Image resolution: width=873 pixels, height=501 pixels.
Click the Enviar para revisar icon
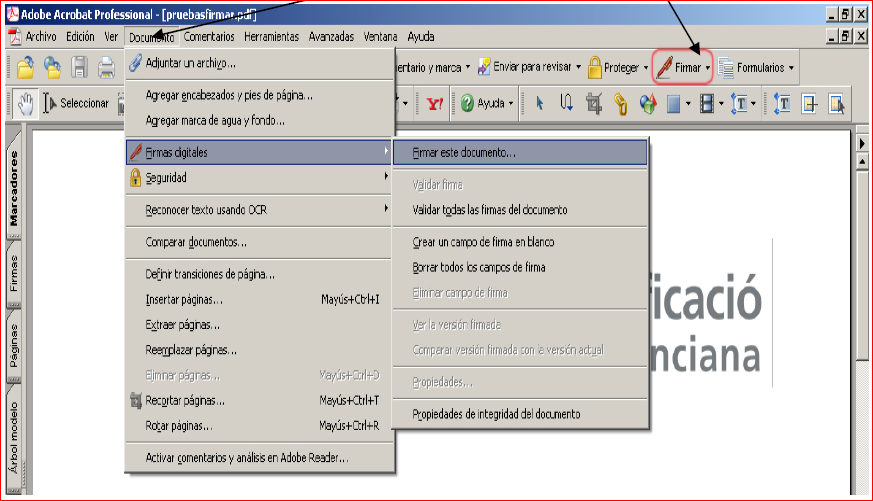(484, 67)
